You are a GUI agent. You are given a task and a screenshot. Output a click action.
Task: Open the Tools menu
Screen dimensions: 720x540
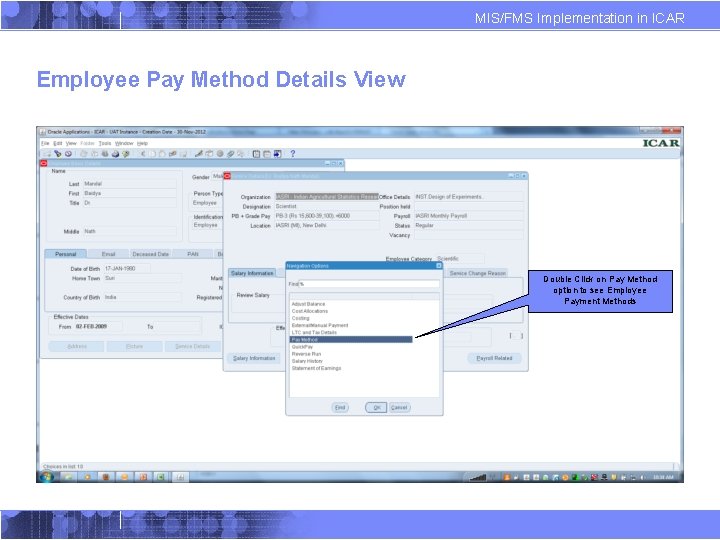(105, 143)
